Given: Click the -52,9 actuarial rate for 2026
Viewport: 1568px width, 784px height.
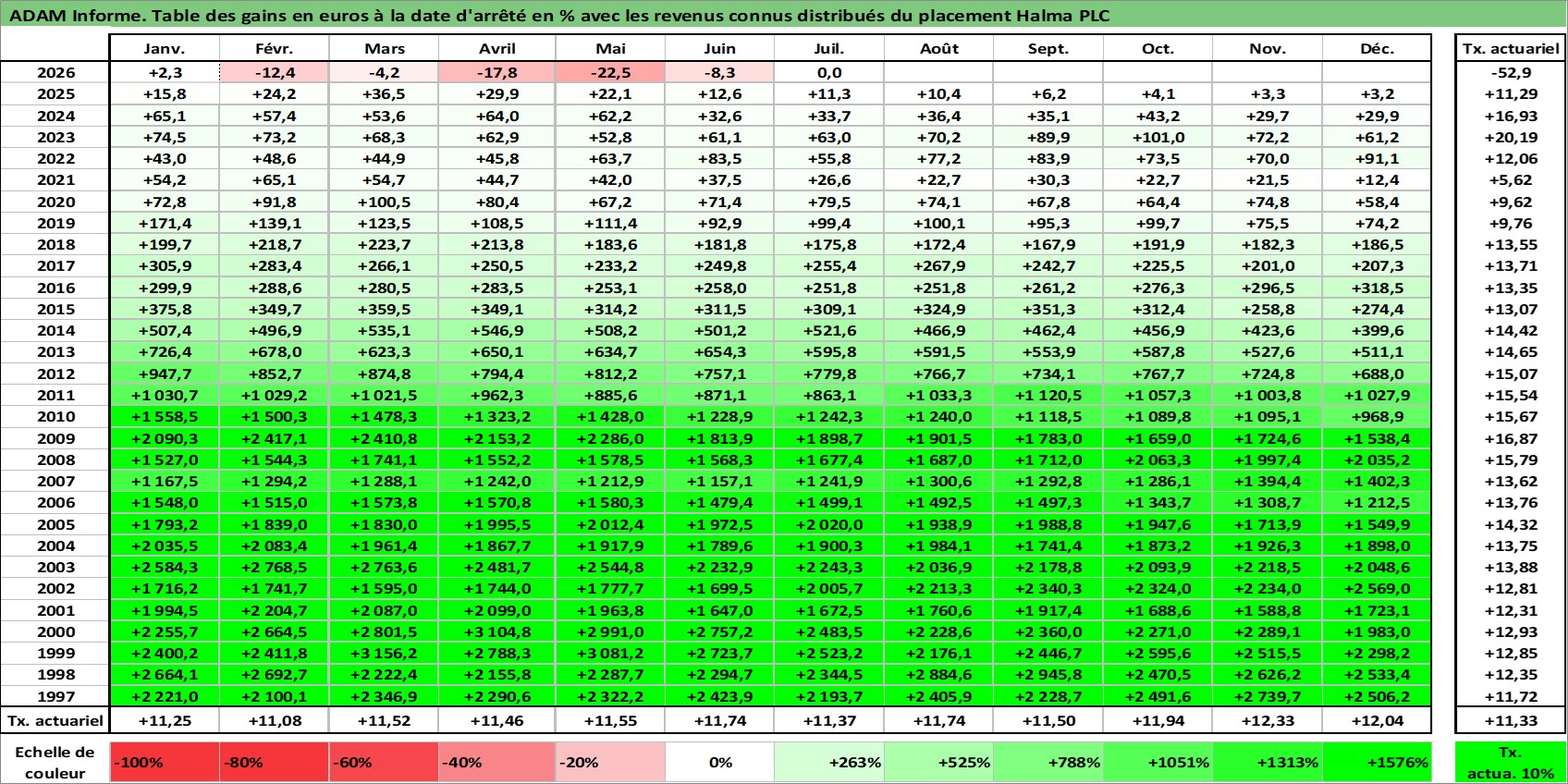Looking at the screenshot, I should tap(1511, 73).
